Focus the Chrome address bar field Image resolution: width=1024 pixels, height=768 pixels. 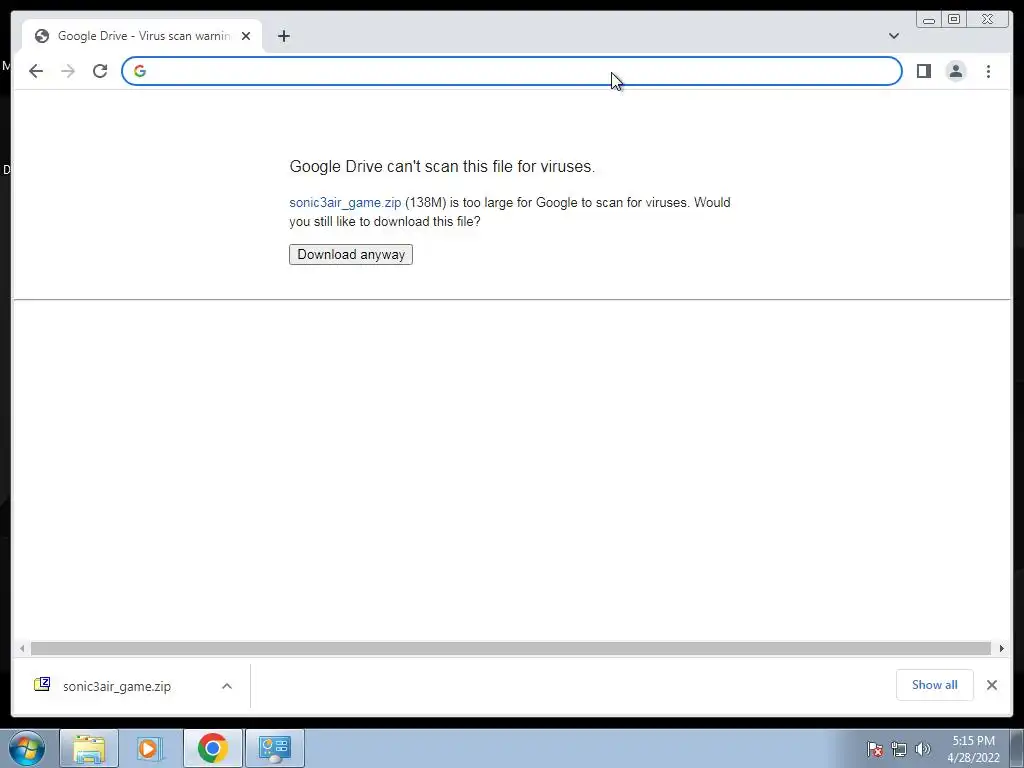coord(511,71)
